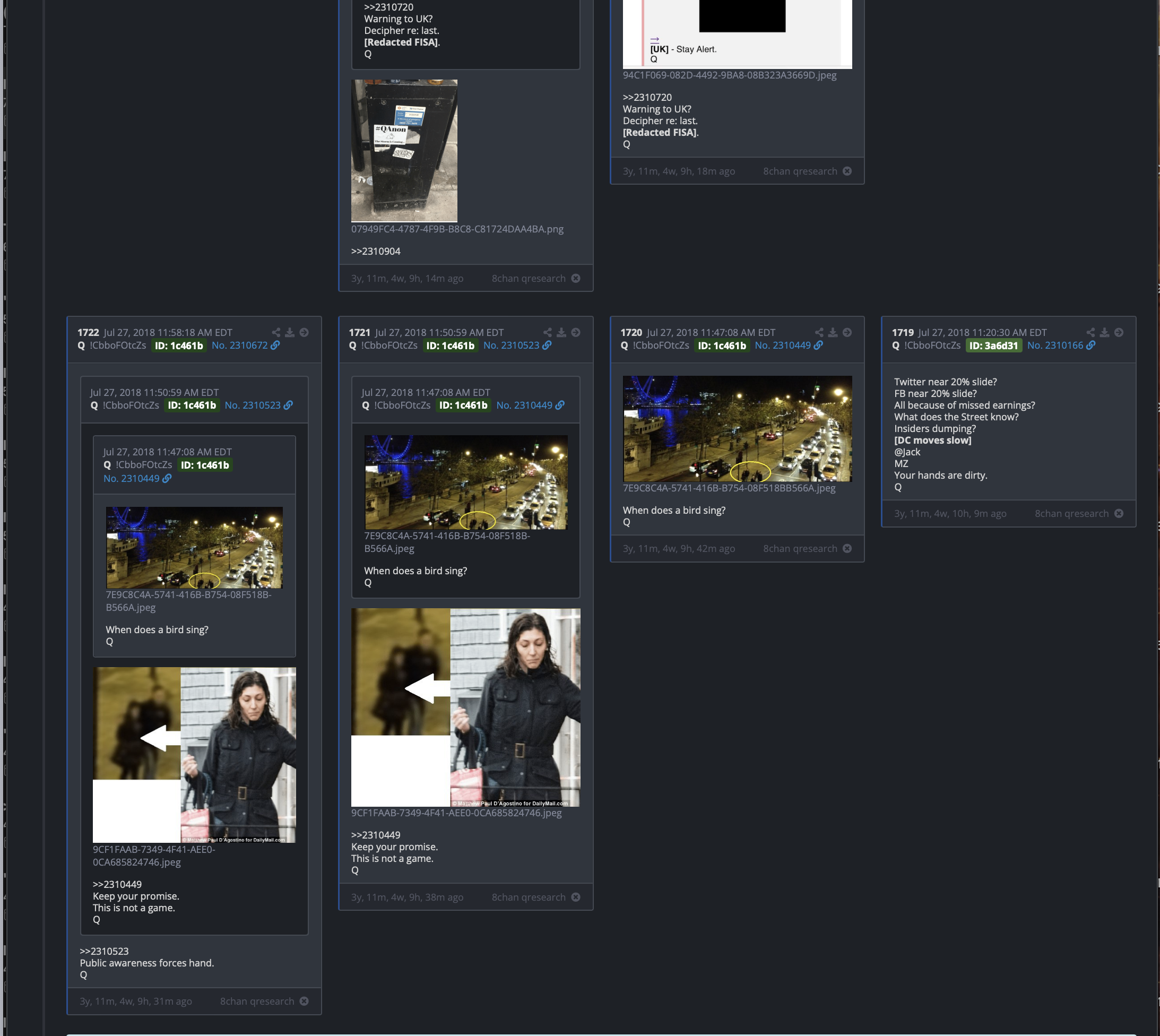Image resolution: width=1160 pixels, height=1036 pixels.
Task: Open link No. 2310672 in post 1722 header
Action: [245, 346]
